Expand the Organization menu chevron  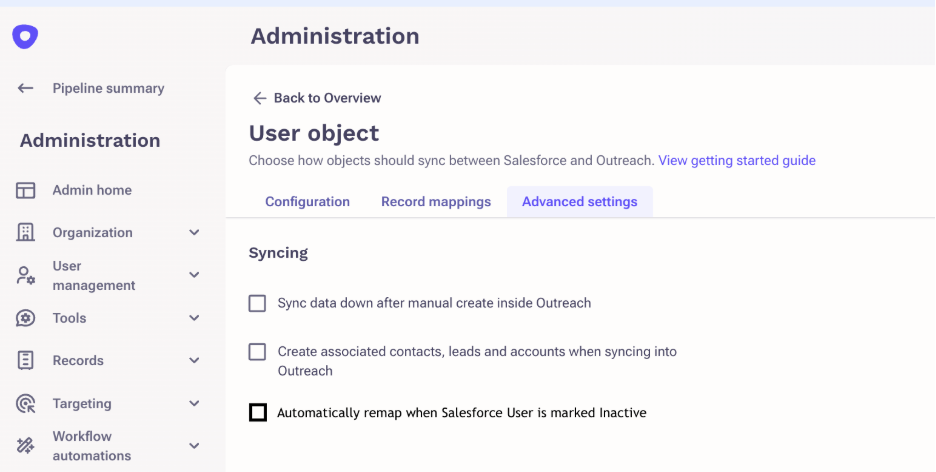(194, 232)
